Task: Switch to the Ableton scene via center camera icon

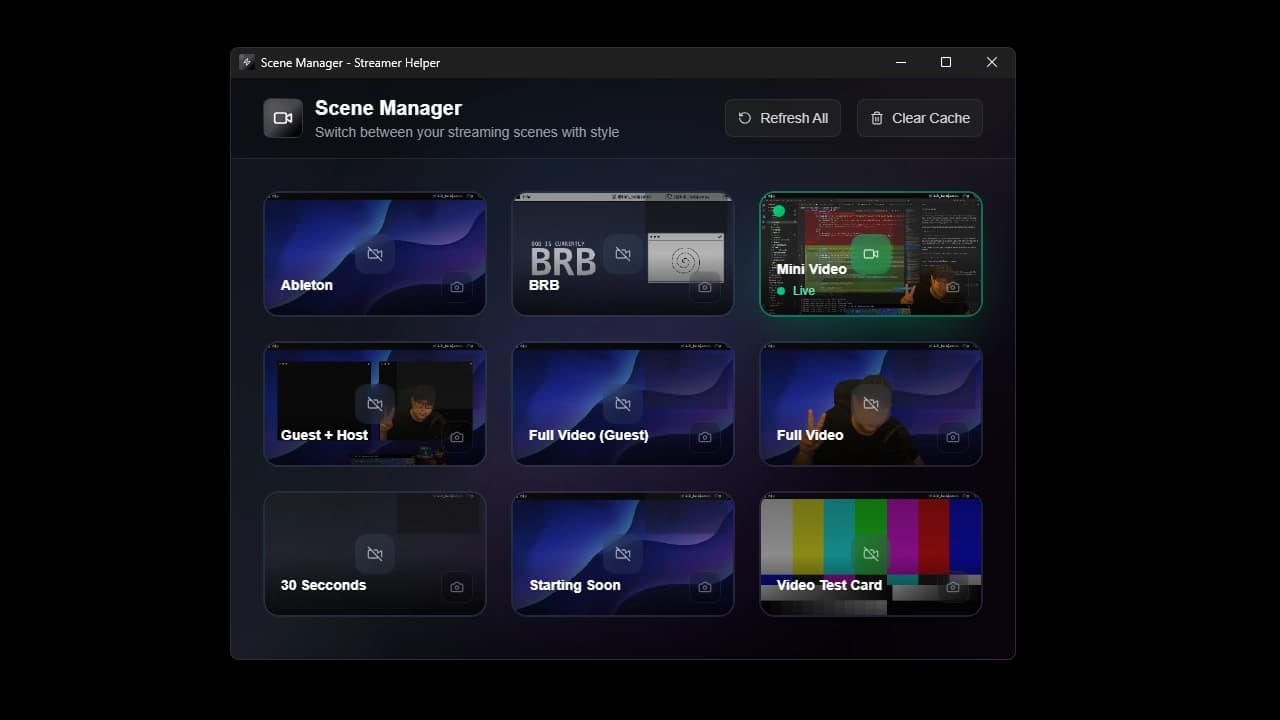Action: pos(375,254)
